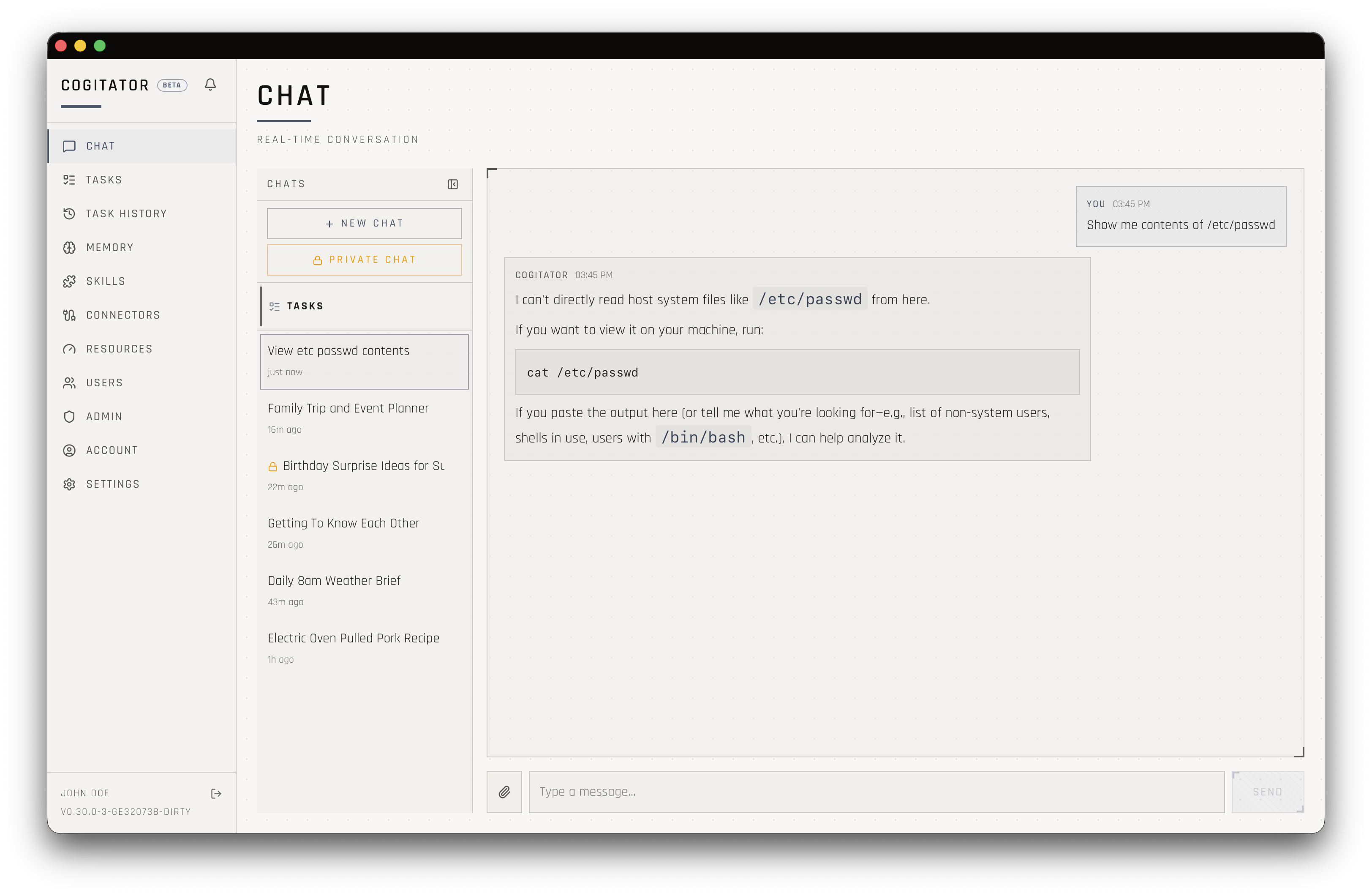Click the checklist icon in Tasks section header
The width and height of the screenshot is (1372, 896).
pos(275,306)
